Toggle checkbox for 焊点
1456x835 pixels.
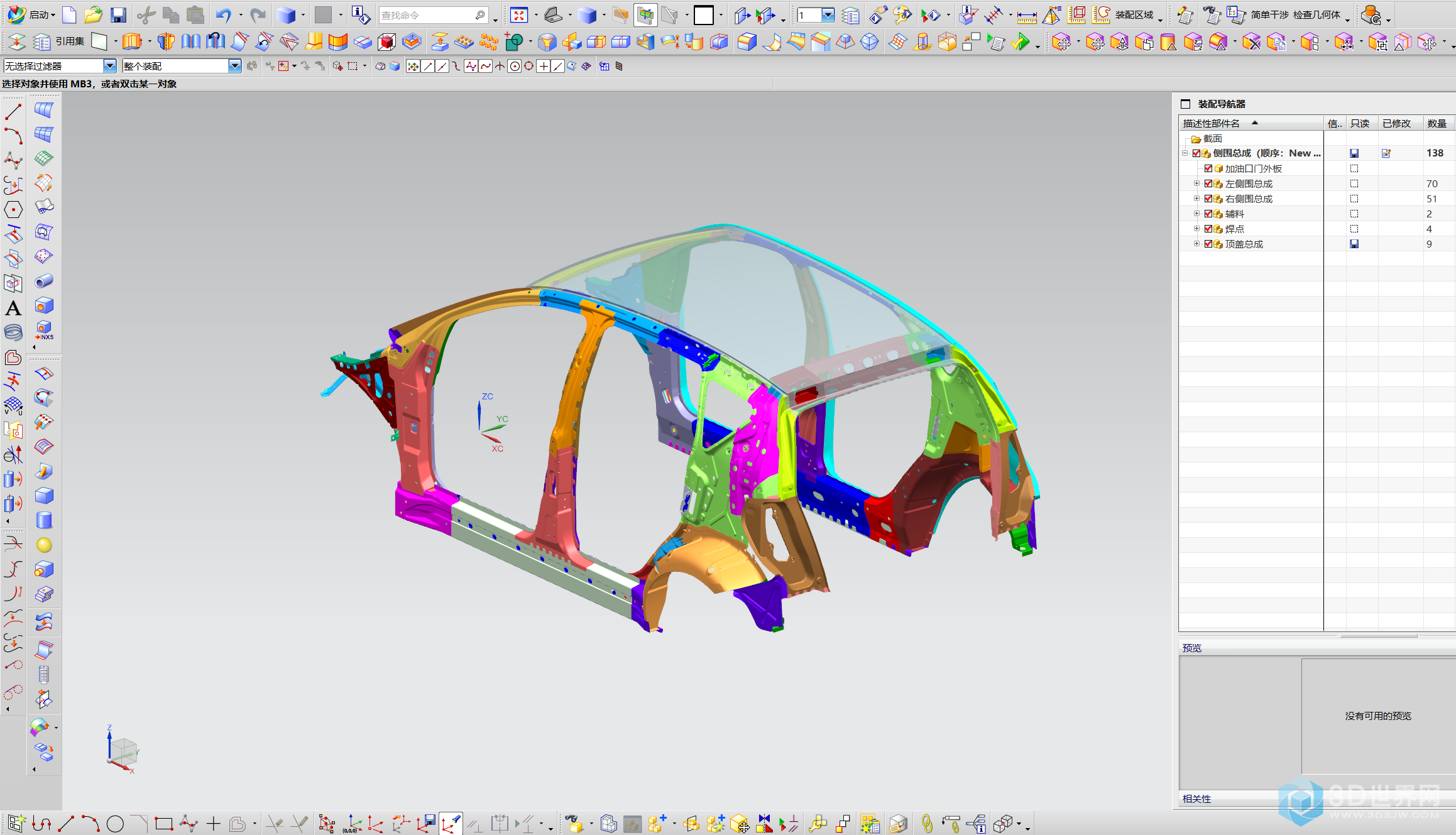point(1208,229)
